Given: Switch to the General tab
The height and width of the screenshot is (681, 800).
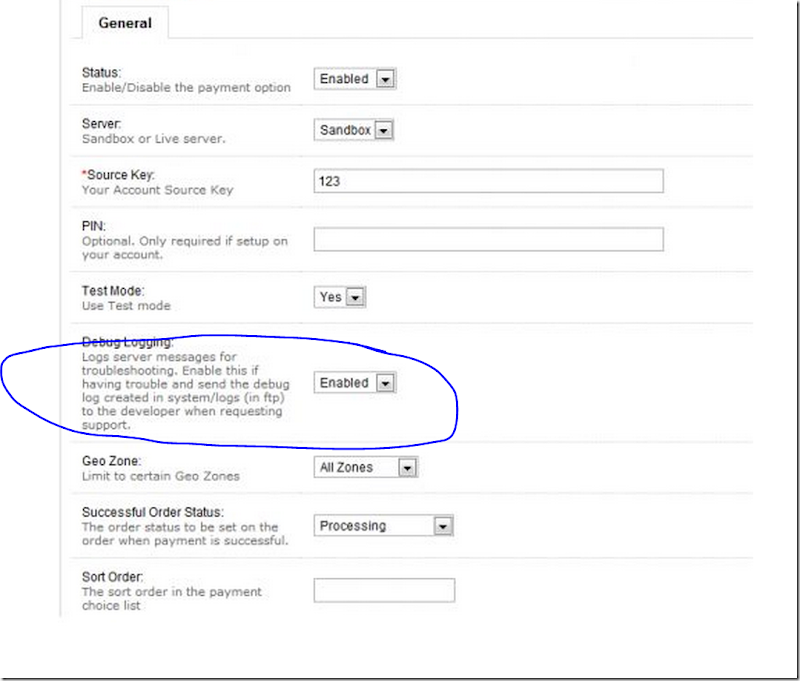Looking at the screenshot, I should pyautogui.click(x=125, y=23).
